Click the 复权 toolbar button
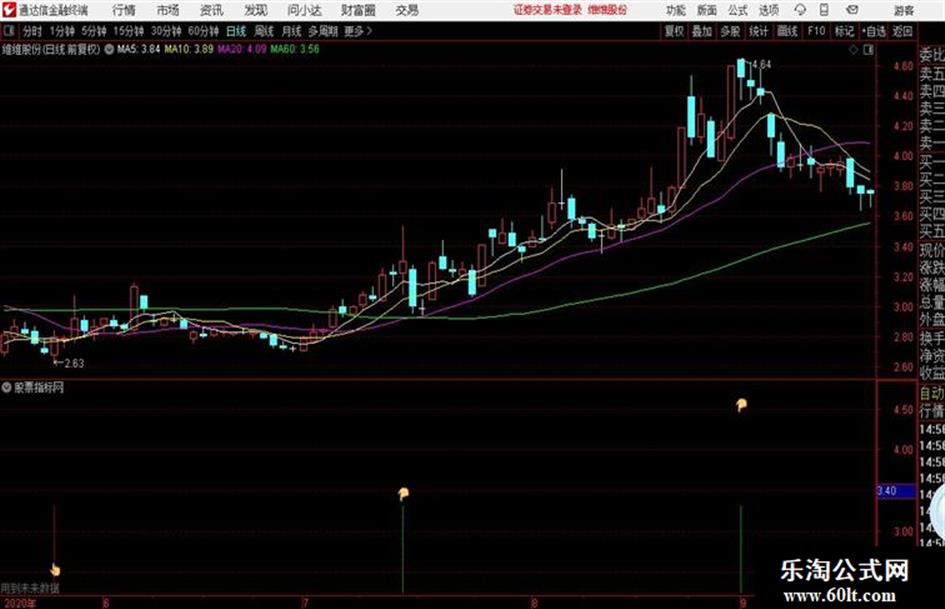945x609 pixels. pyautogui.click(x=674, y=31)
